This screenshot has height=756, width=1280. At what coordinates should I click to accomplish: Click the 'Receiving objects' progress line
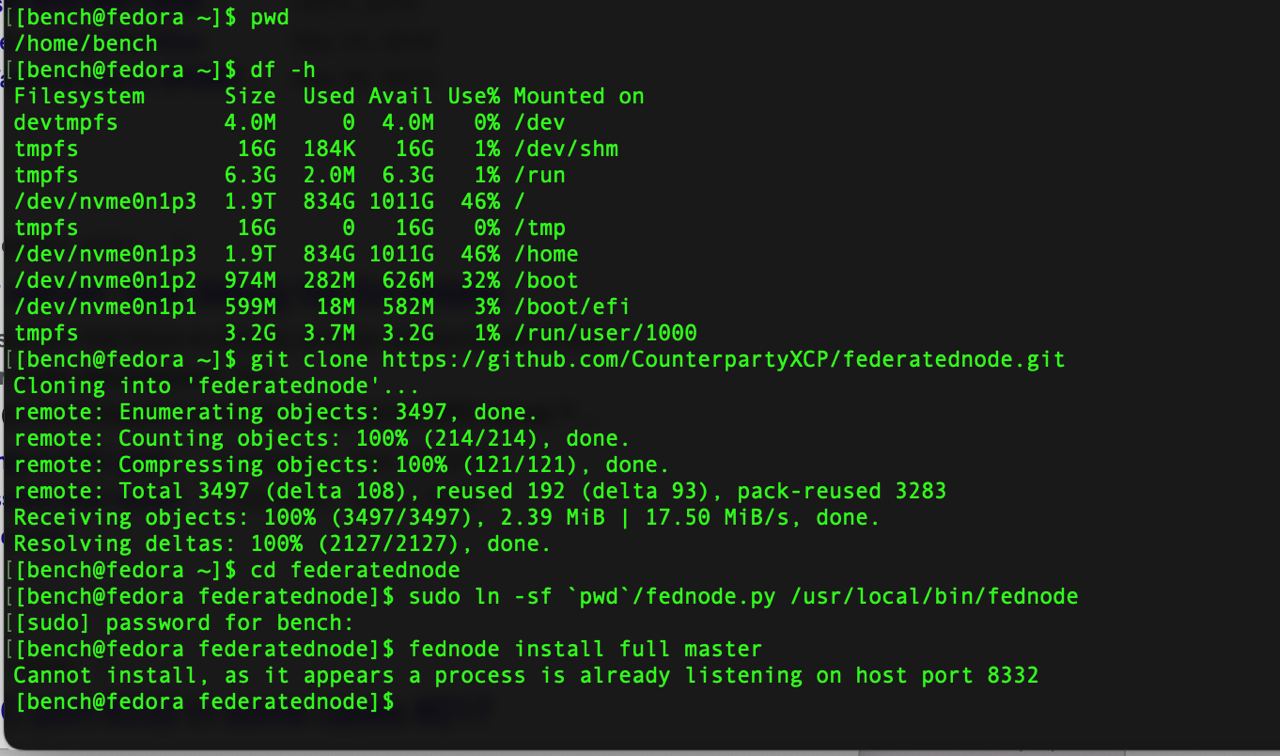coord(447,518)
